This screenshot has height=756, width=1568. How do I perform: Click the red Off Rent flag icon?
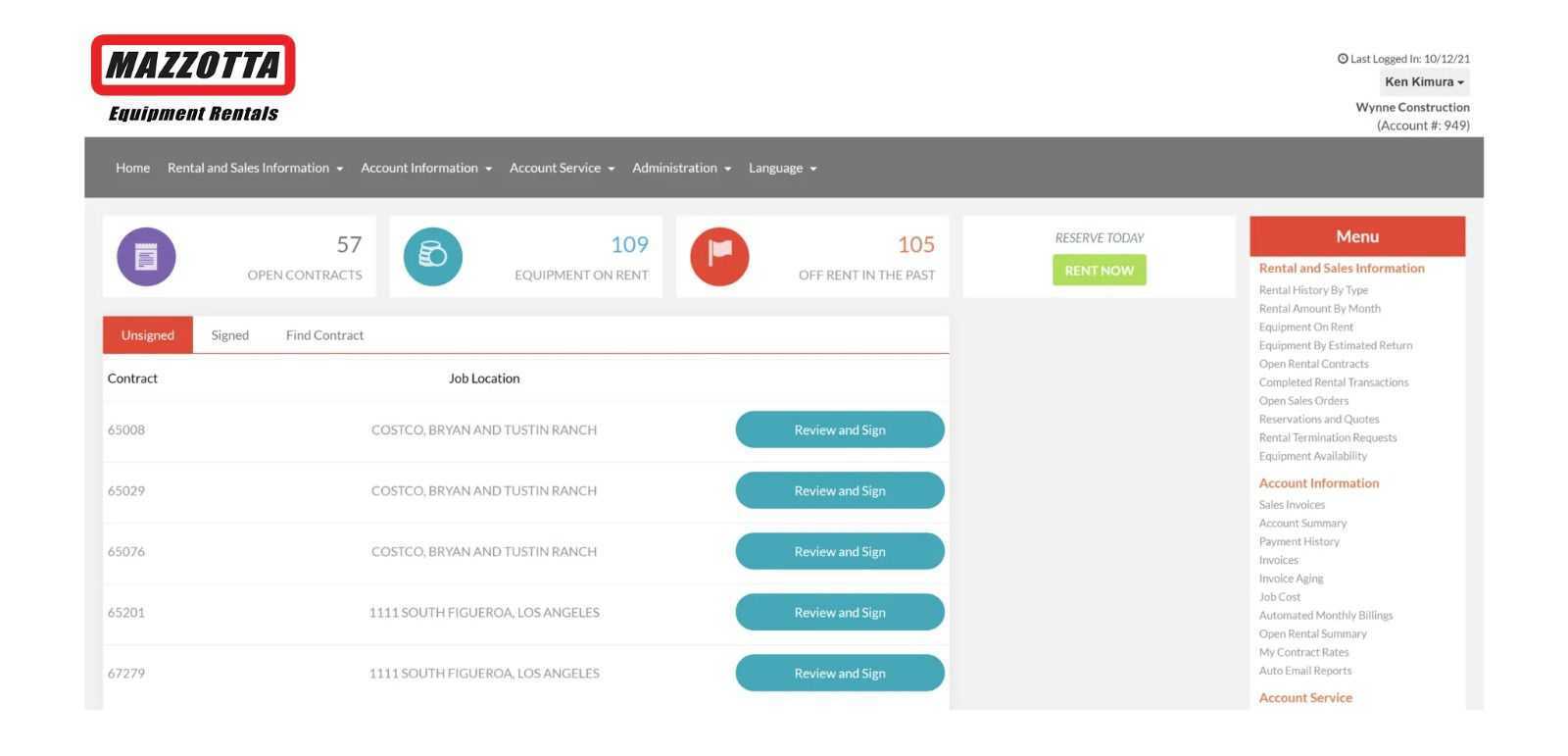tap(719, 257)
